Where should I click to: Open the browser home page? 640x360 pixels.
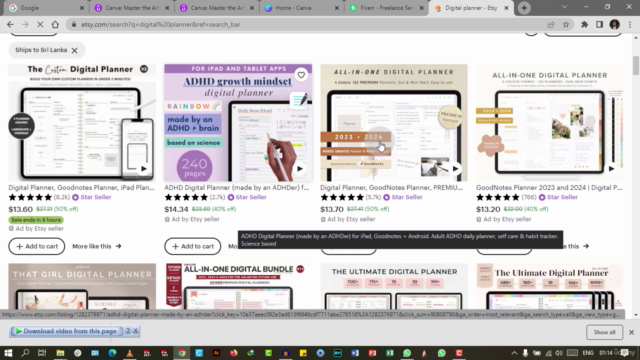[55, 24]
